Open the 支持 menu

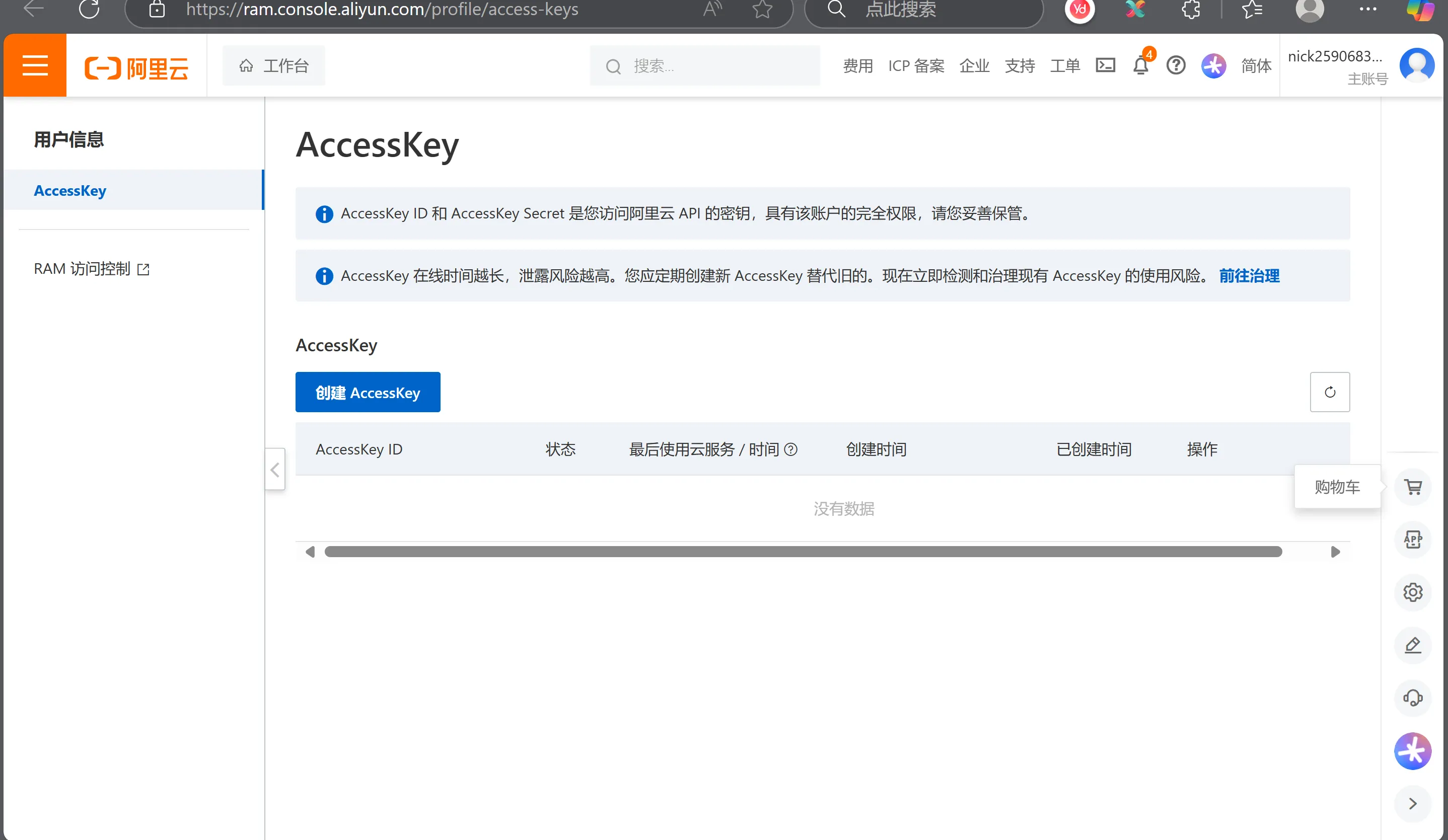coord(1020,65)
